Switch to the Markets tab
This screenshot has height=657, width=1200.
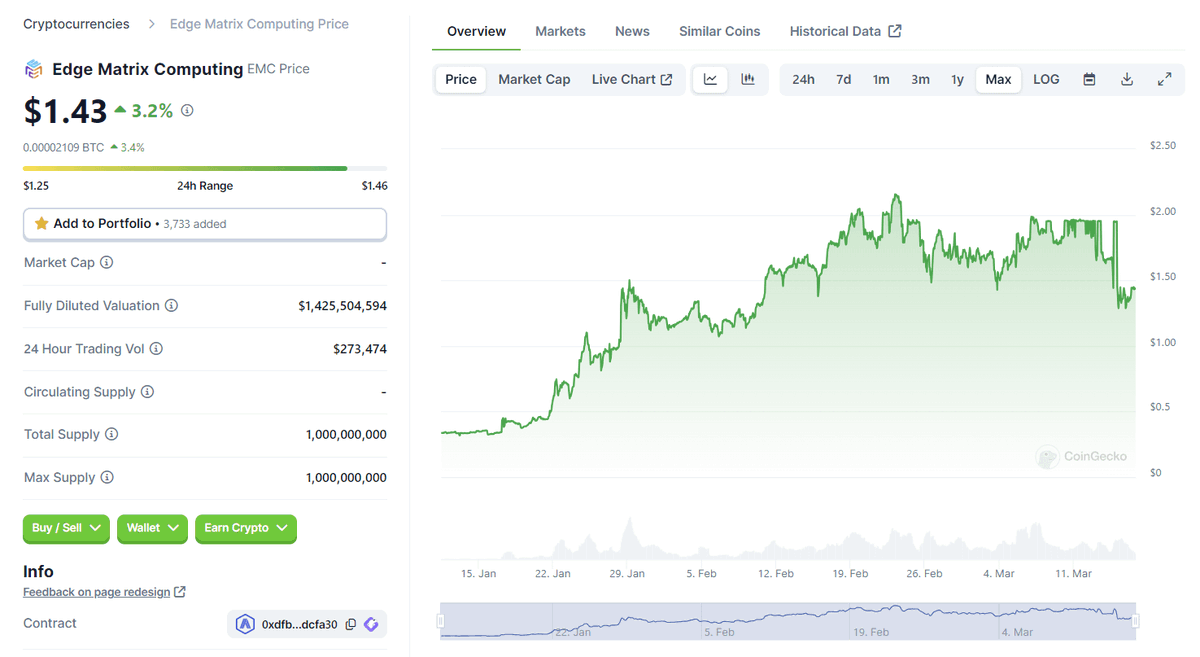[x=560, y=31]
